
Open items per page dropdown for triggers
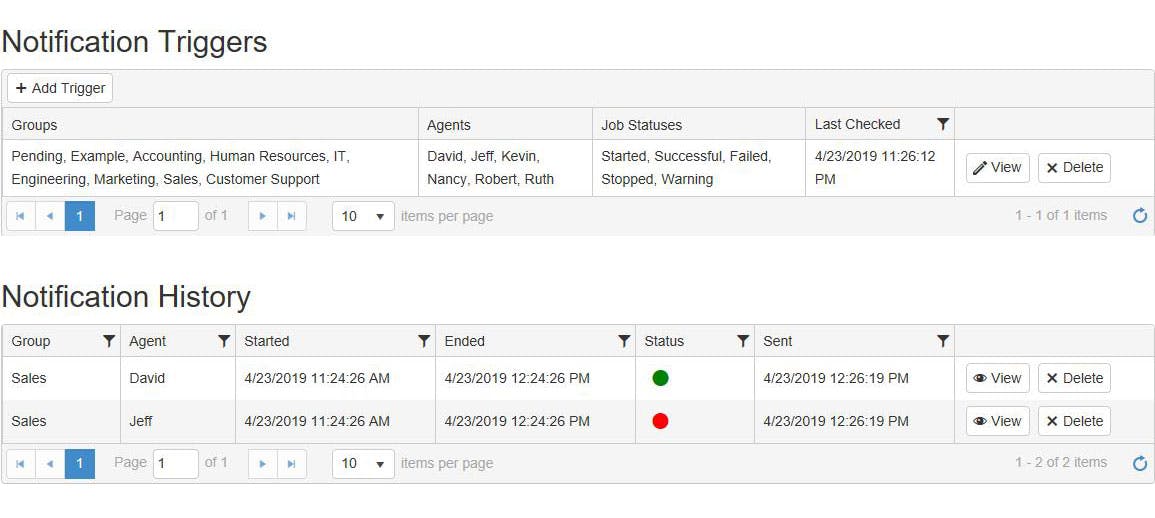point(363,216)
